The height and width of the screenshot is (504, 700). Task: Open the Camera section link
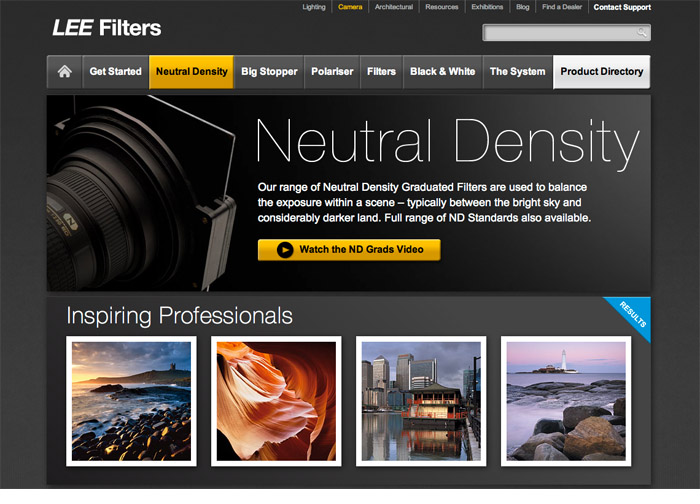pos(350,7)
